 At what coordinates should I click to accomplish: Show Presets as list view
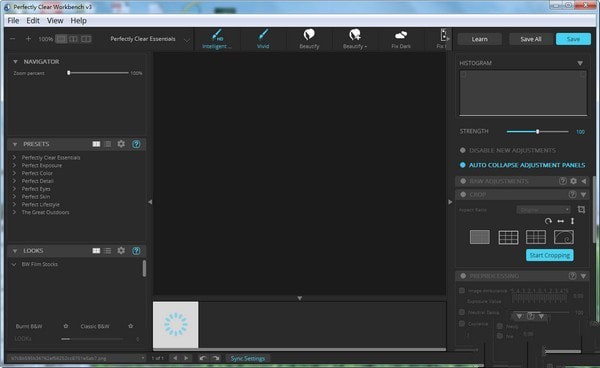[x=108, y=144]
